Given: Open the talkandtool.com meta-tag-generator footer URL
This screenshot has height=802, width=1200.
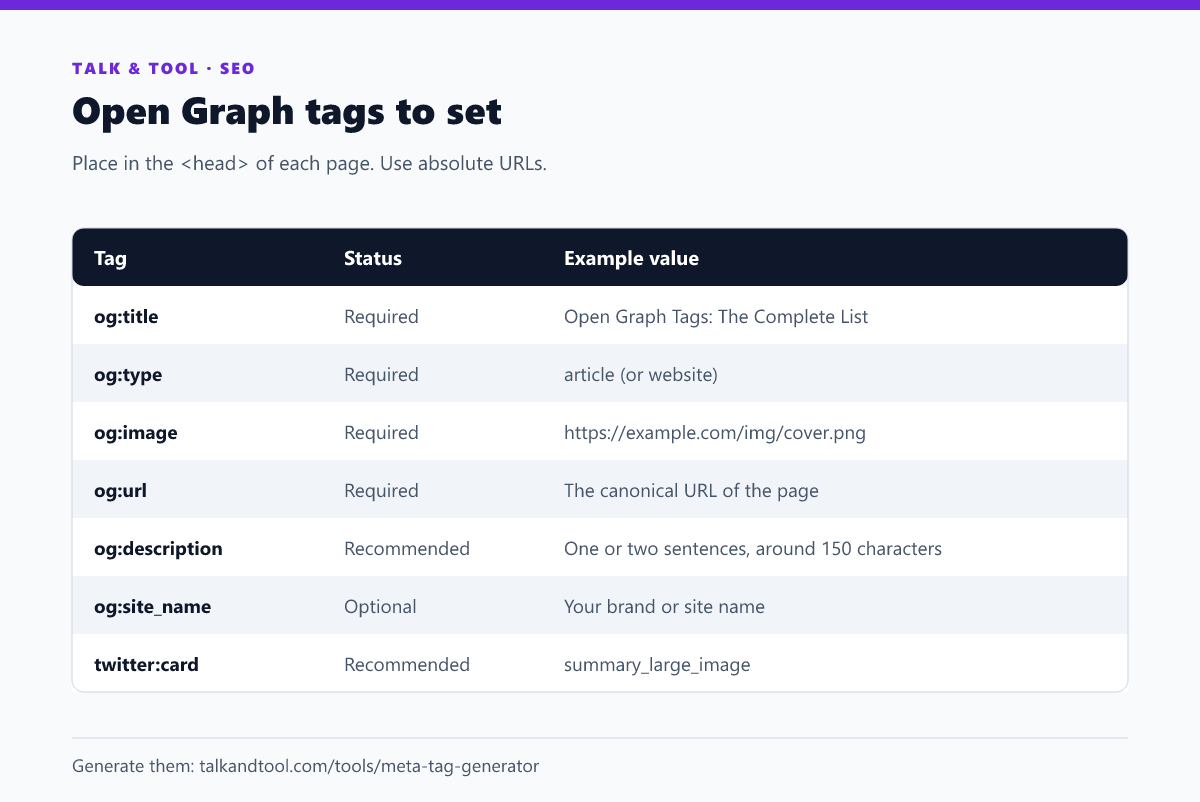Looking at the screenshot, I should 369,767.
